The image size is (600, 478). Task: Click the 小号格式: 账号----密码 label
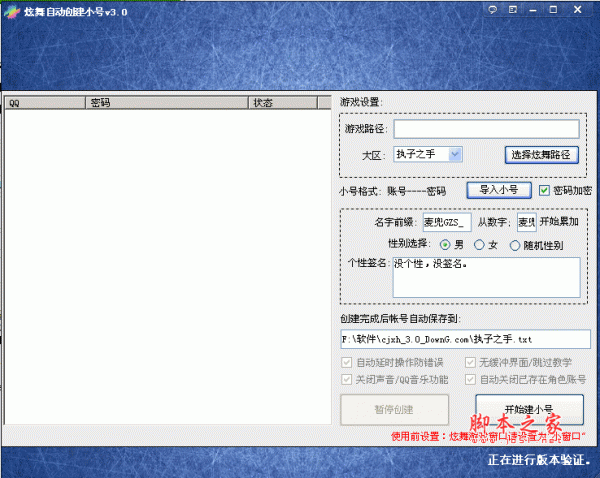coord(393,191)
